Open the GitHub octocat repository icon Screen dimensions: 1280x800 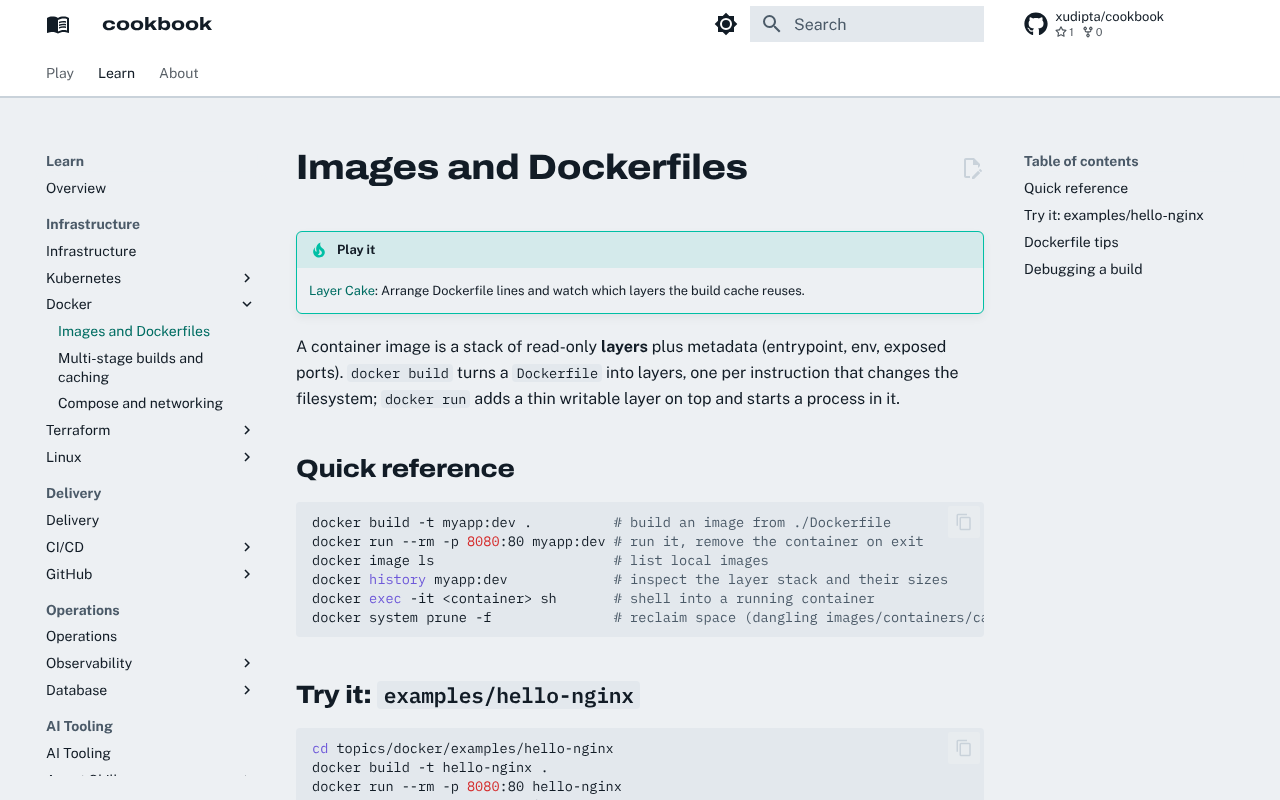coord(1036,24)
